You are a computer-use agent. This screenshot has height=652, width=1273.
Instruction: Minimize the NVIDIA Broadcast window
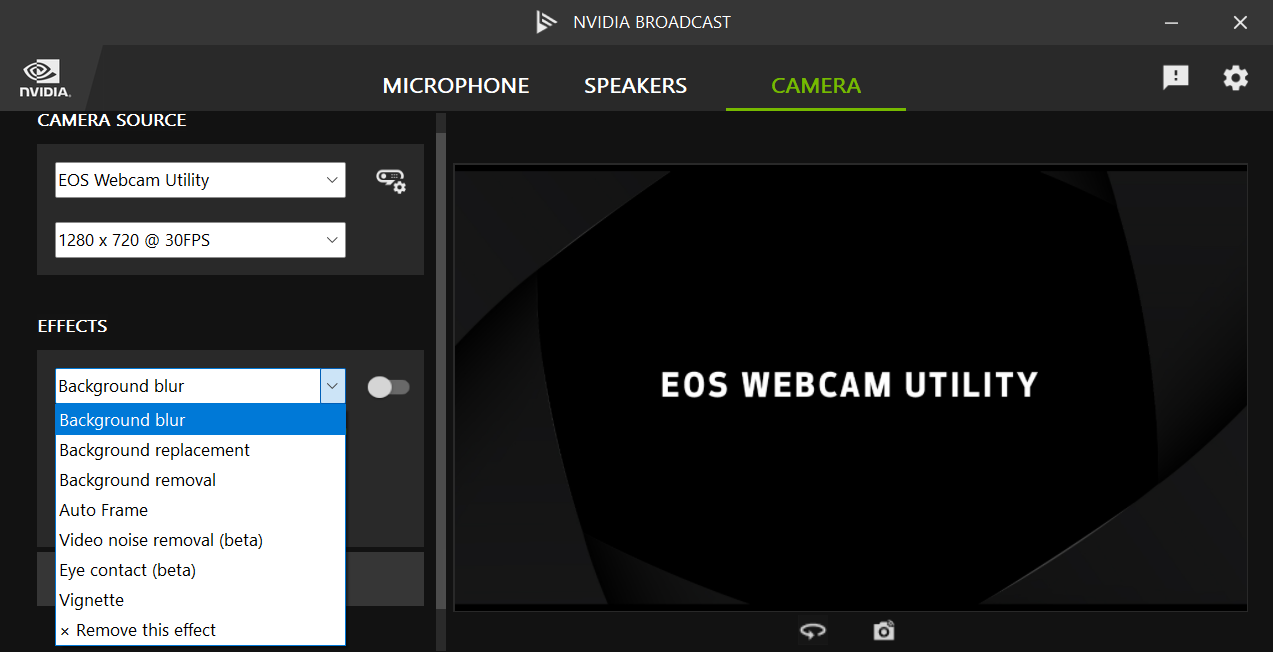tap(1172, 22)
